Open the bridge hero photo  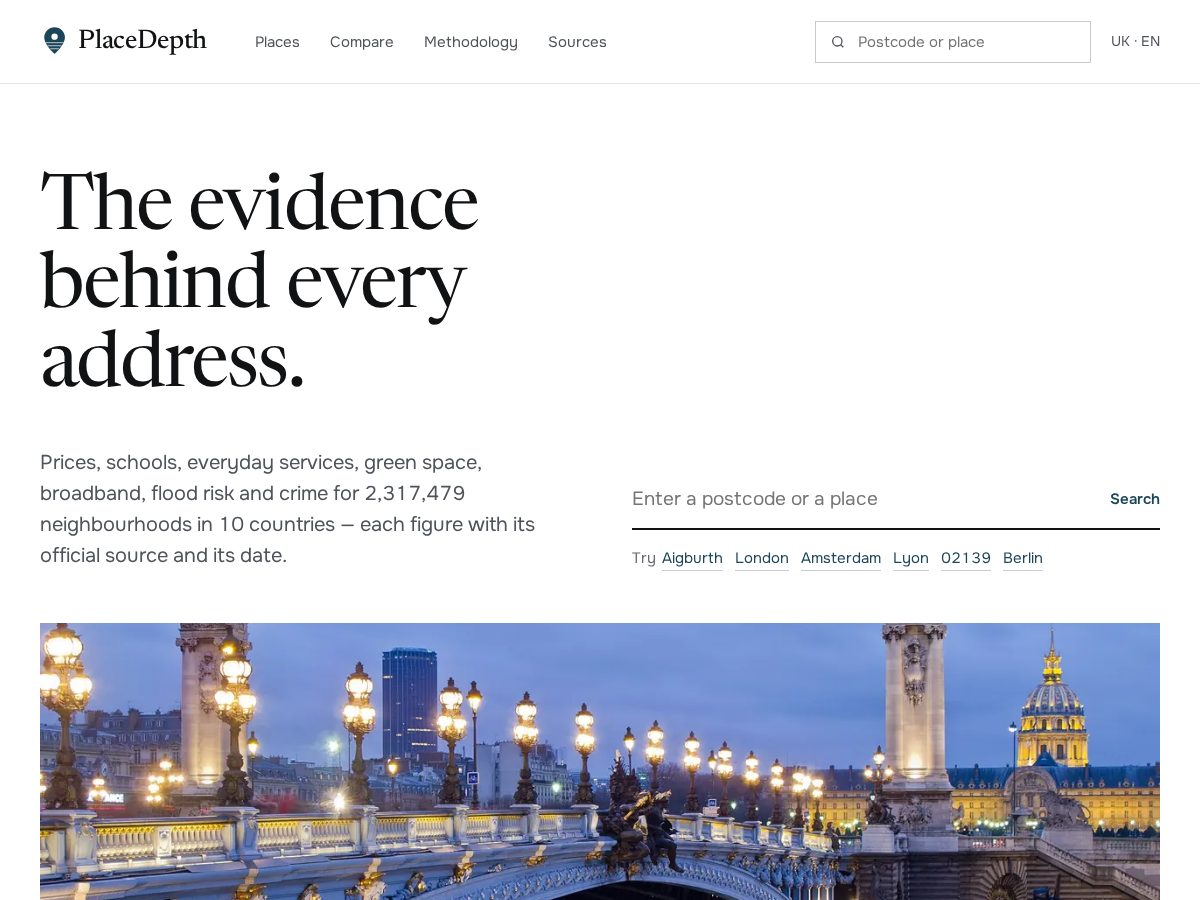click(600, 761)
